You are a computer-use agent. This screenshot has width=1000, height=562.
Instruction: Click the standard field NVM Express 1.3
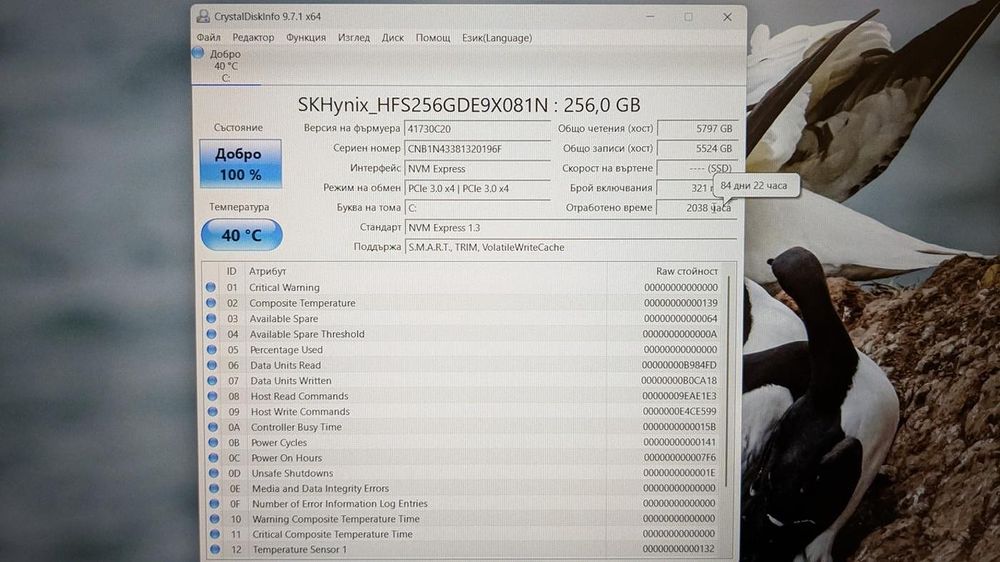[x=571, y=228]
